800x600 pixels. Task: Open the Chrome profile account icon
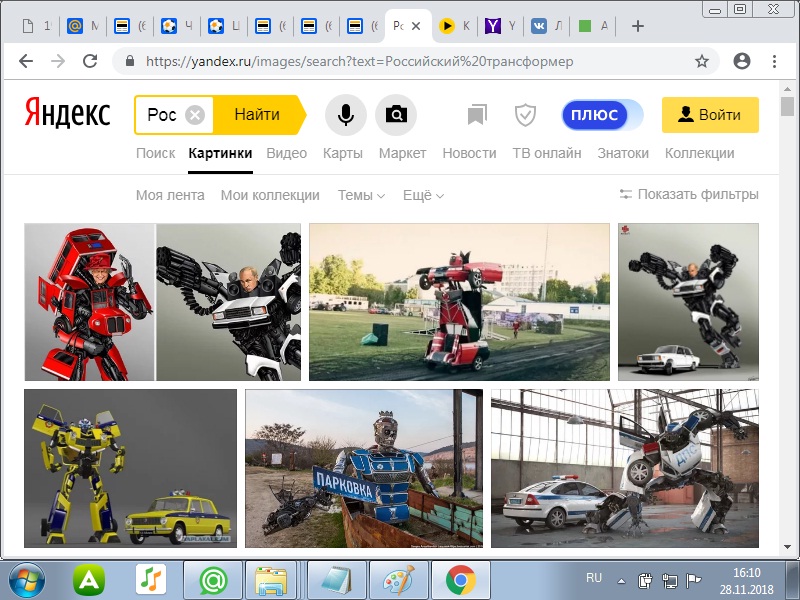(742, 61)
